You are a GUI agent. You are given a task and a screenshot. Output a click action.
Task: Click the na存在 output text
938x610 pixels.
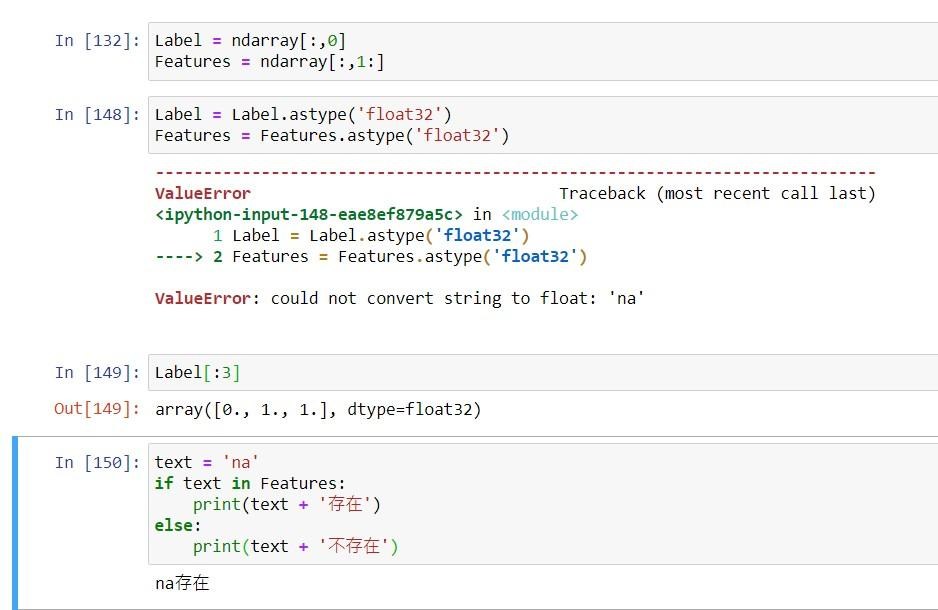[182, 583]
